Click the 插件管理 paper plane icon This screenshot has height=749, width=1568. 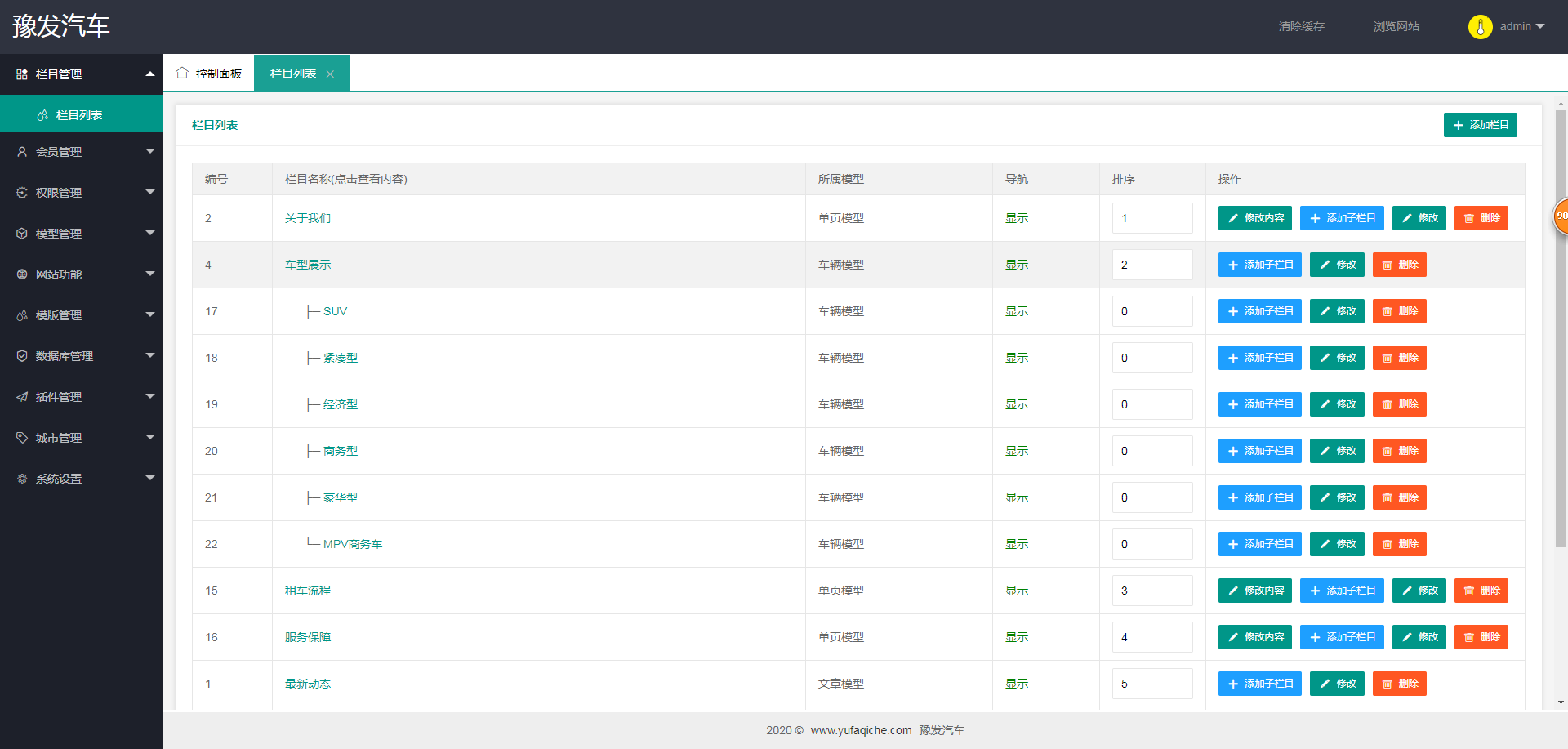pos(22,397)
